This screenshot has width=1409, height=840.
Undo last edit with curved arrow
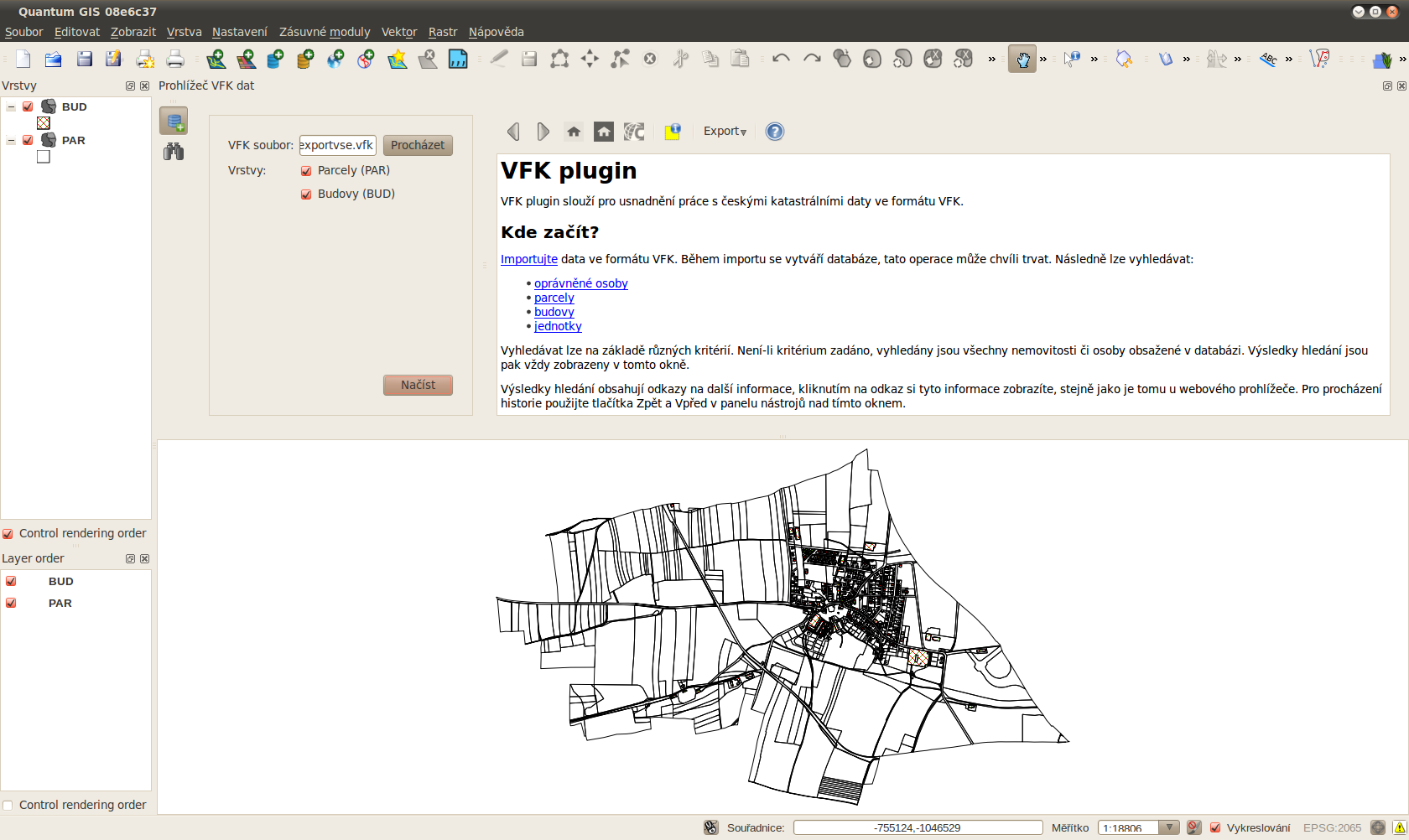coord(781,59)
